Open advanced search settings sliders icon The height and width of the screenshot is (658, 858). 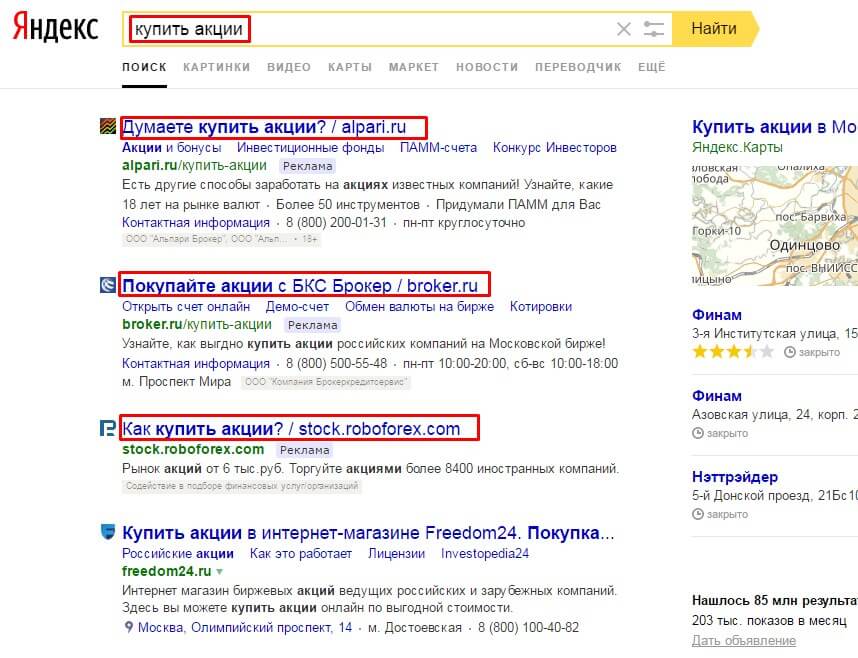click(653, 28)
